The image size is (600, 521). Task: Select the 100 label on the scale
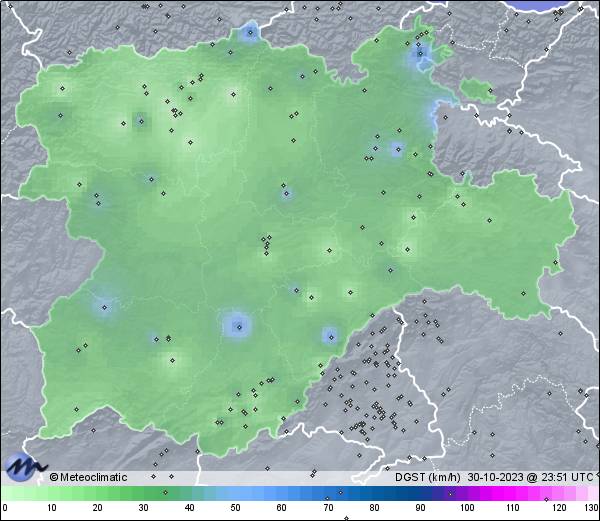(467, 508)
